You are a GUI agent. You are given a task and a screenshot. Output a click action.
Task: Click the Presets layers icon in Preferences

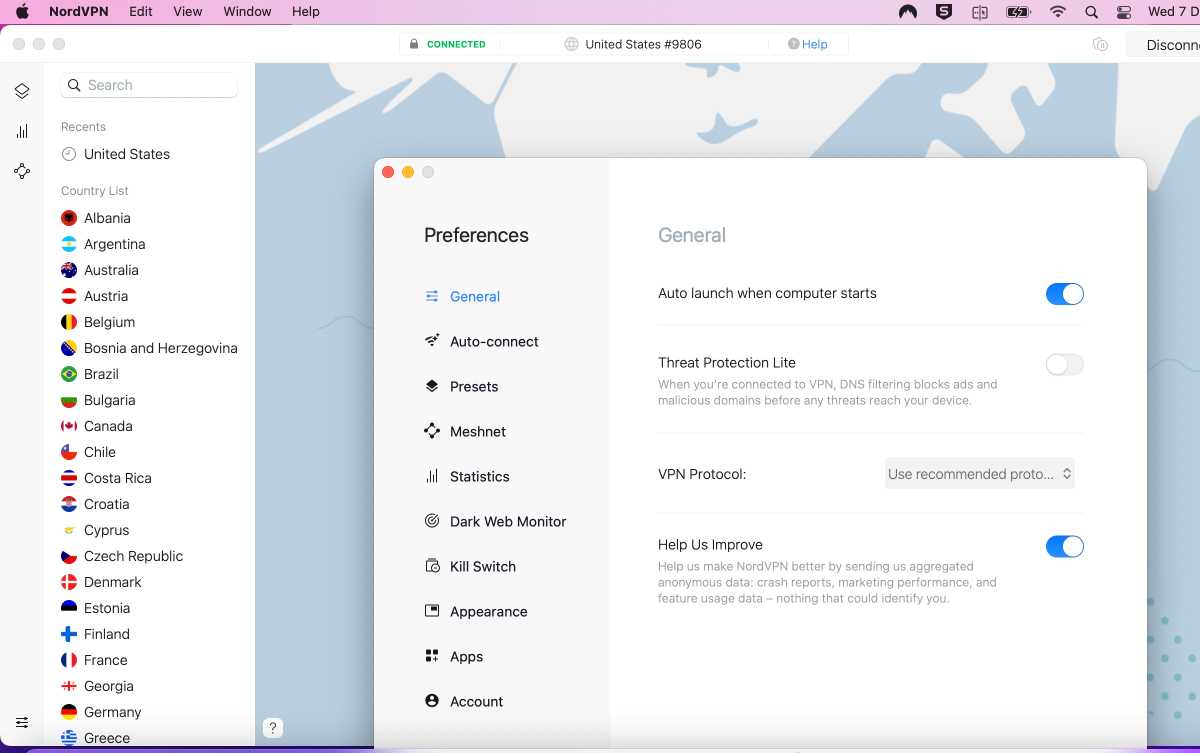pos(432,386)
